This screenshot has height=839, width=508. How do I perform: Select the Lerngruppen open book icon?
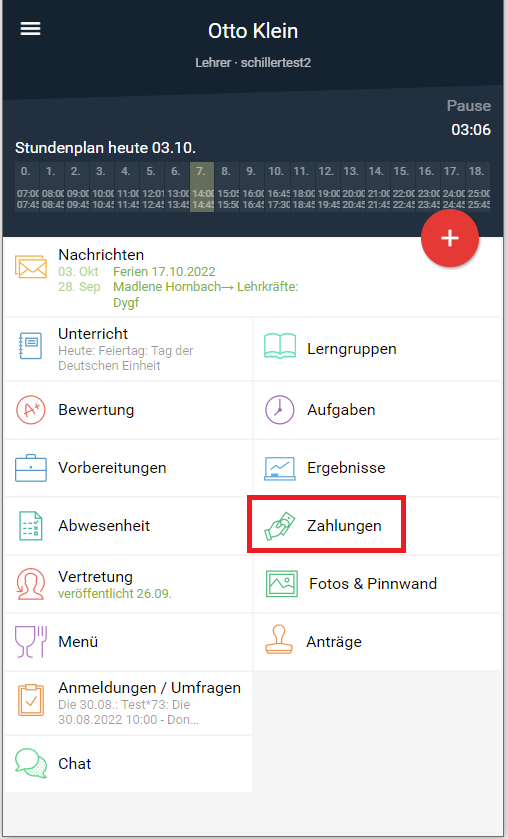point(280,346)
